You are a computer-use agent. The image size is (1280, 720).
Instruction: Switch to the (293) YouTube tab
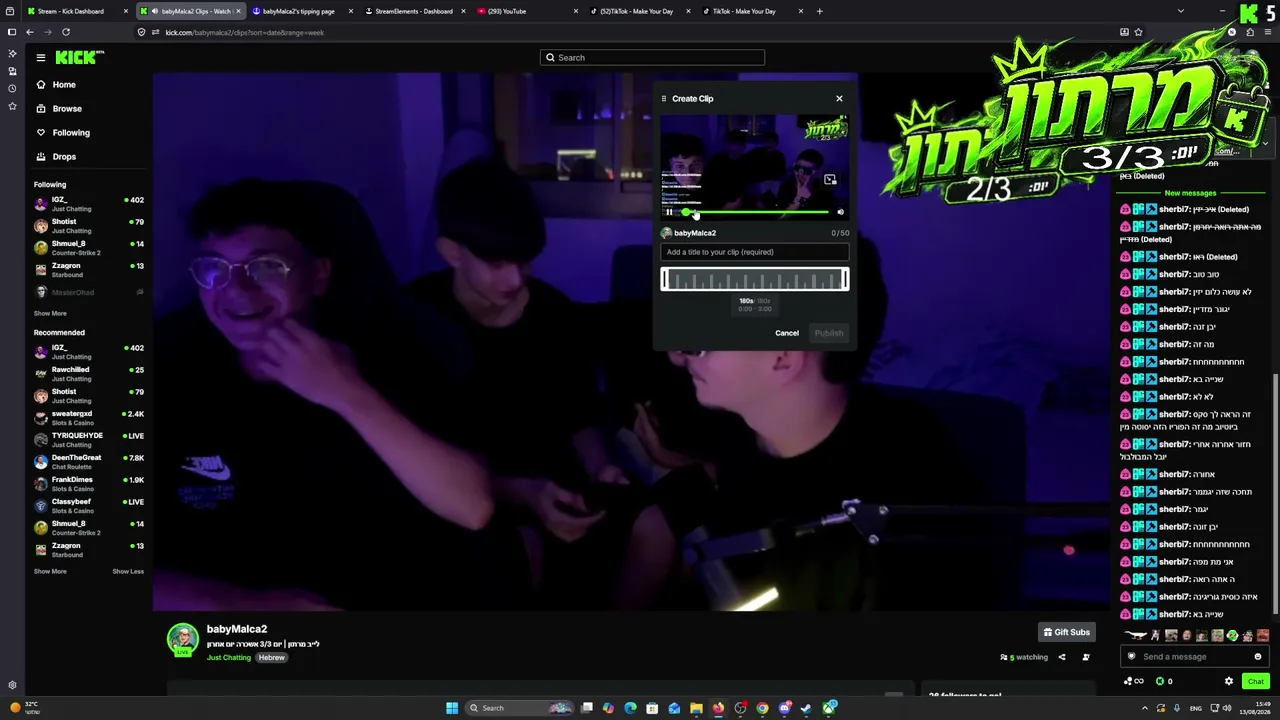pyautogui.click(x=527, y=11)
